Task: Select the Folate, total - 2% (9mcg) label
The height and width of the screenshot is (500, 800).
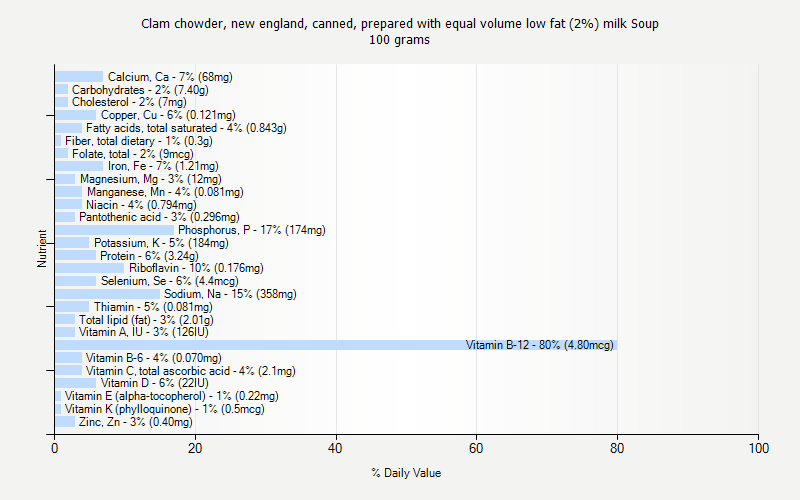Action: pyautogui.click(x=133, y=154)
